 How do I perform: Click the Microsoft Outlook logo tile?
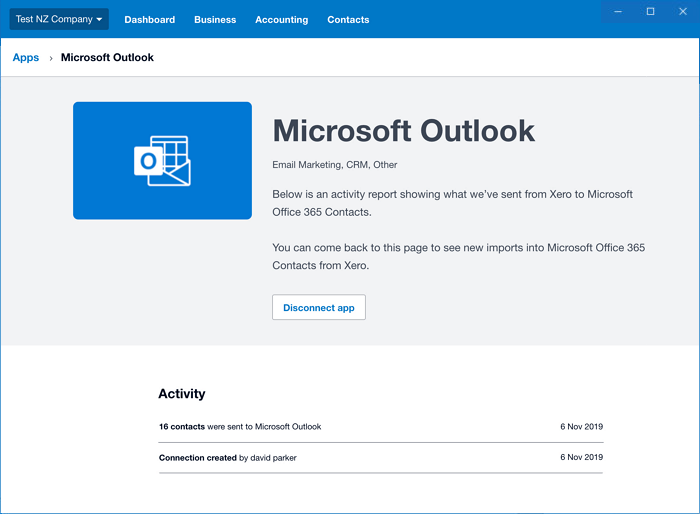click(x=162, y=161)
